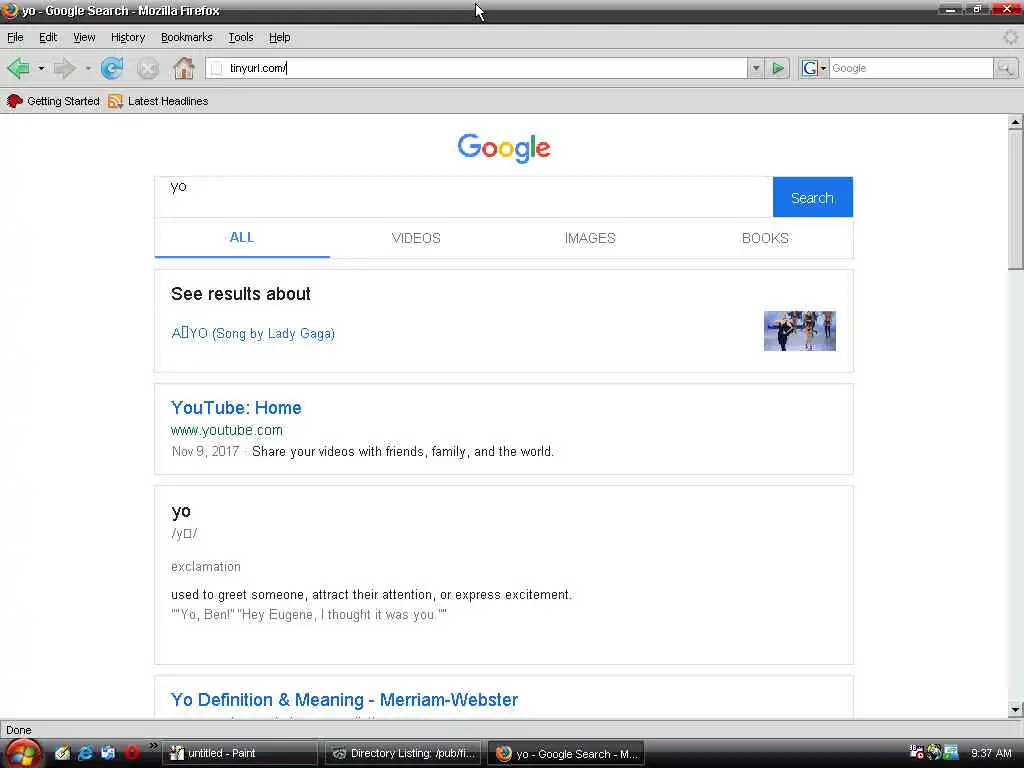Open the View menu
This screenshot has width=1024, height=768.
(x=84, y=37)
